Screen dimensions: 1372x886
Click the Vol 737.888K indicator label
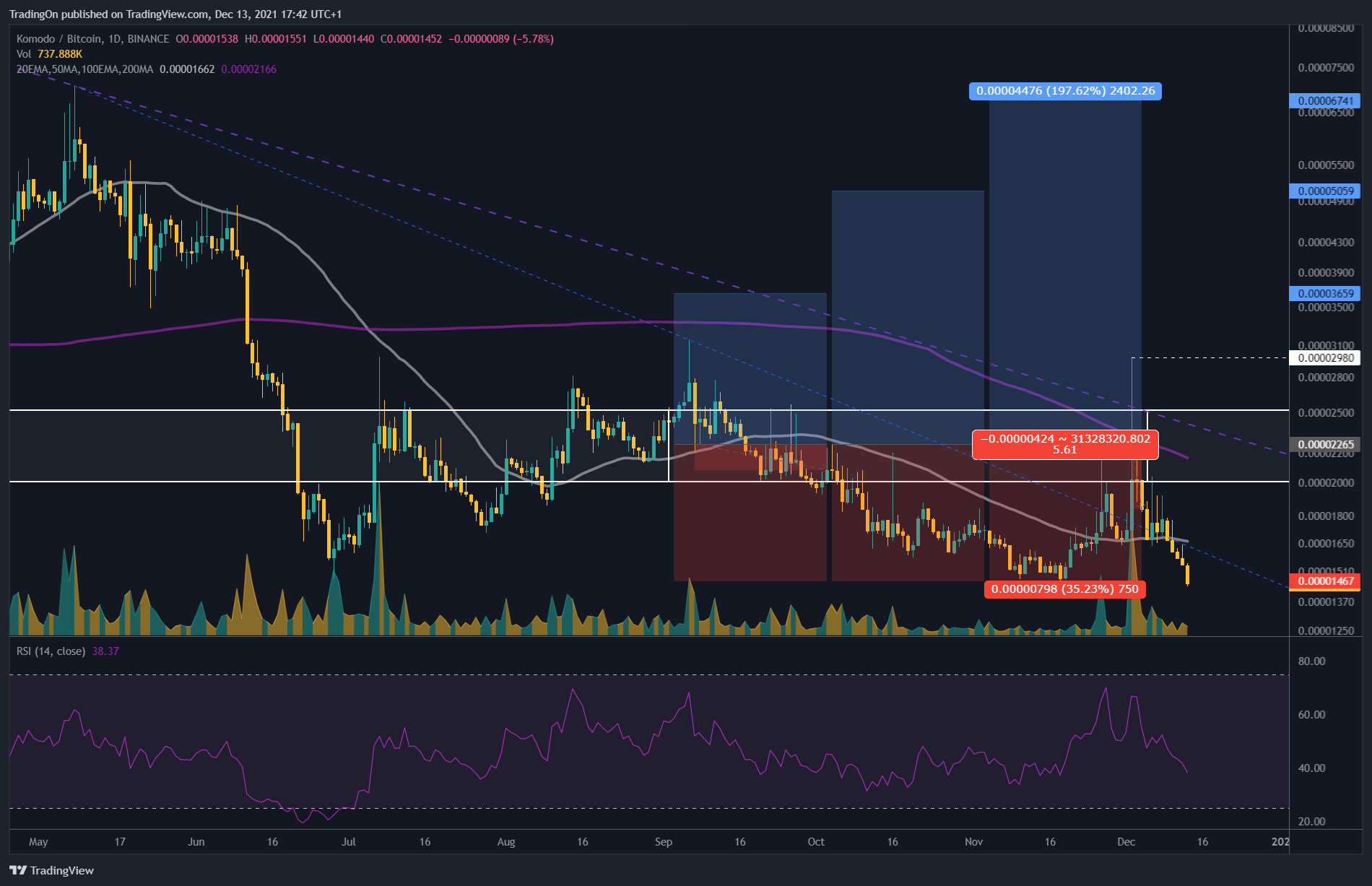[x=49, y=54]
